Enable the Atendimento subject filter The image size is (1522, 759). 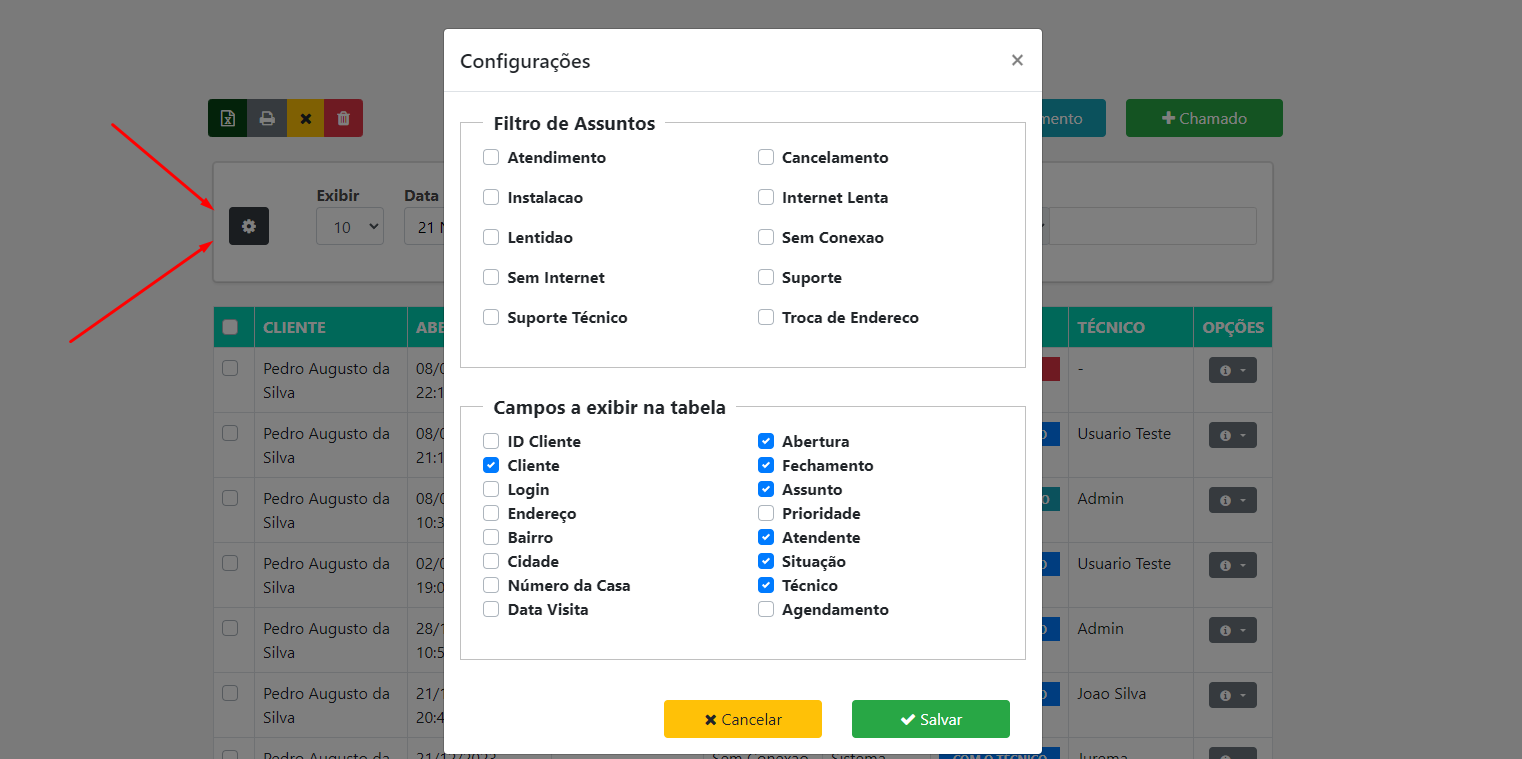click(x=490, y=157)
